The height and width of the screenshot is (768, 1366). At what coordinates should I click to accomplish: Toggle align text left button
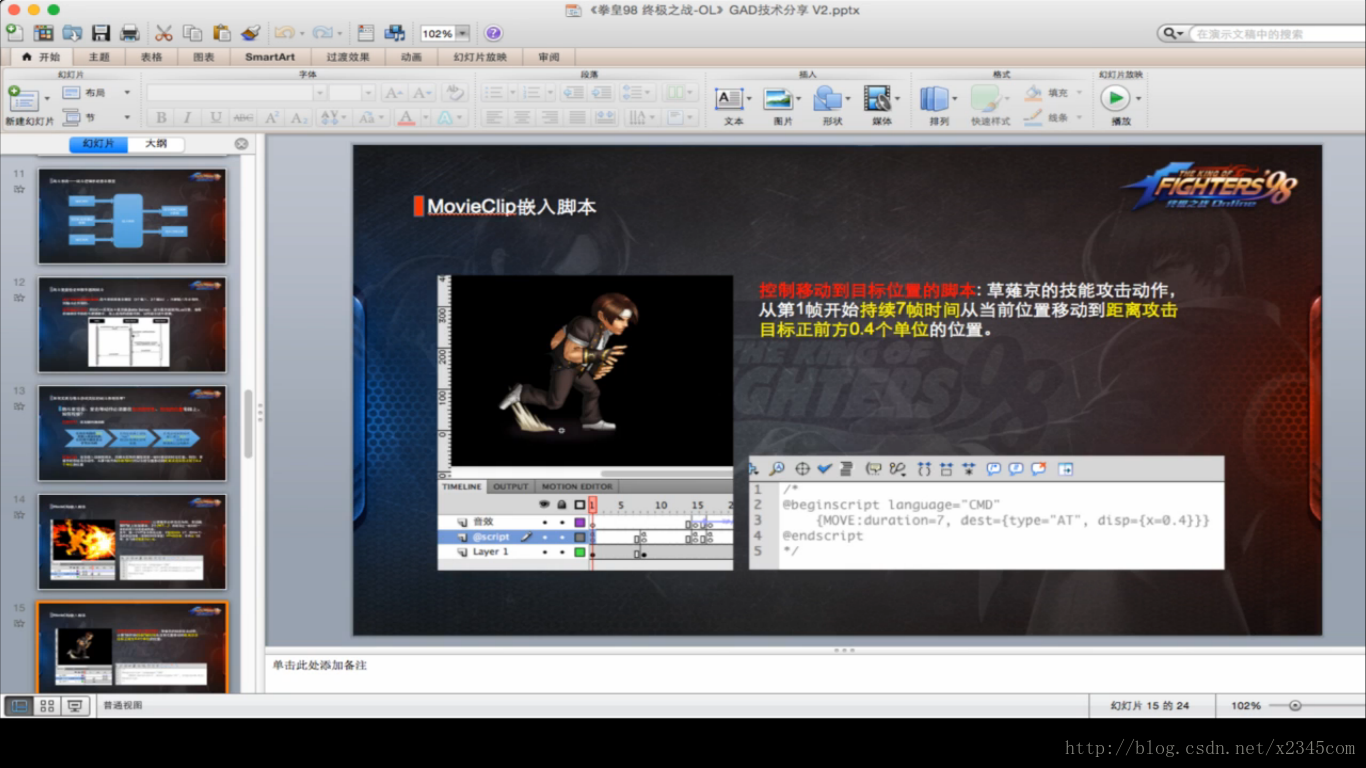pyautogui.click(x=493, y=118)
